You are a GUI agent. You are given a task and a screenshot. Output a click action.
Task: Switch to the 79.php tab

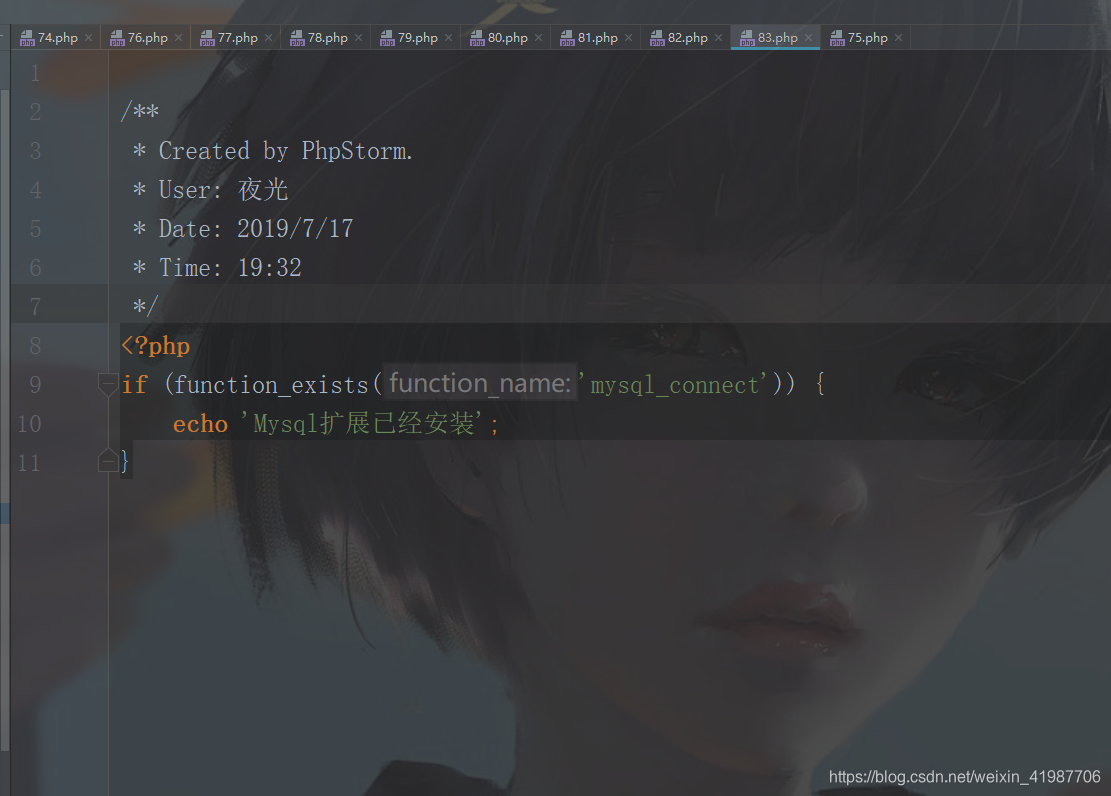point(417,38)
